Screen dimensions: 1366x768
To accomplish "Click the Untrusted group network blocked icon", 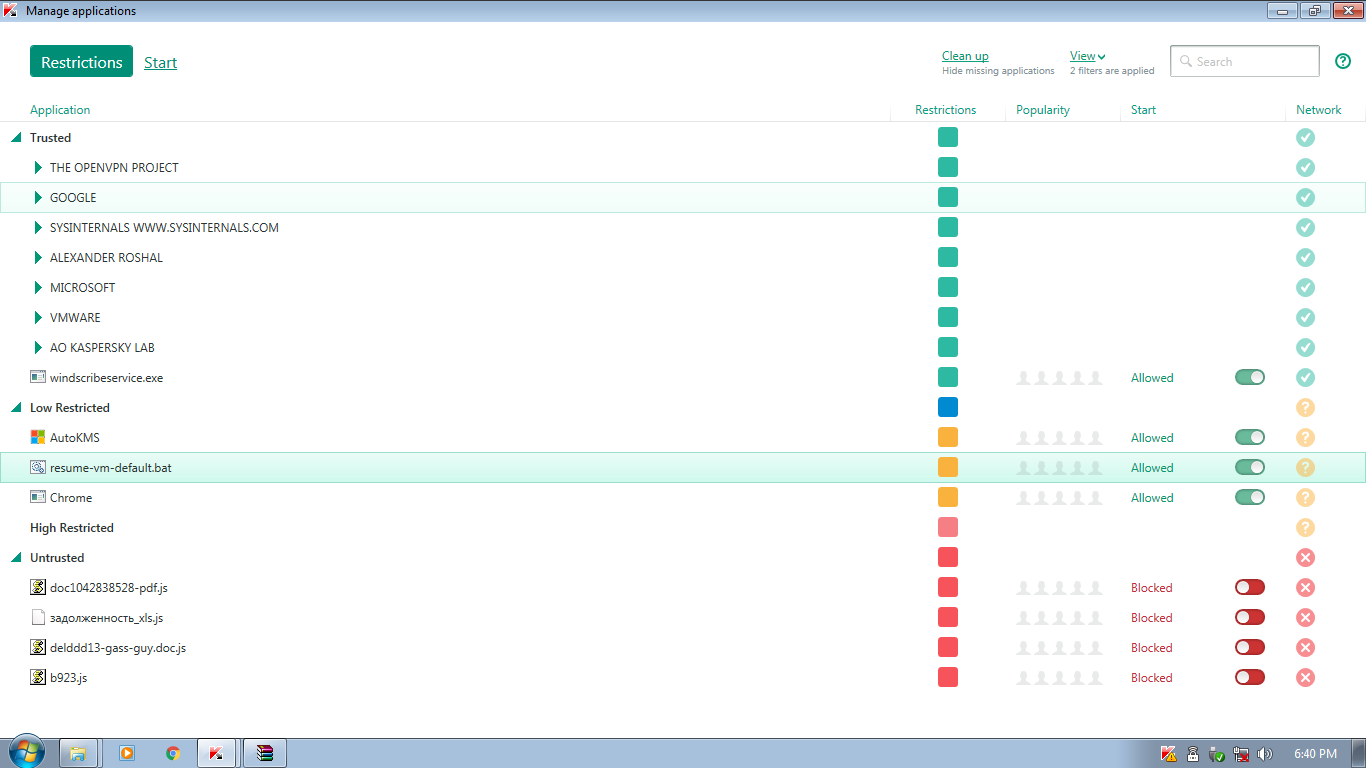I will tap(1305, 558).
